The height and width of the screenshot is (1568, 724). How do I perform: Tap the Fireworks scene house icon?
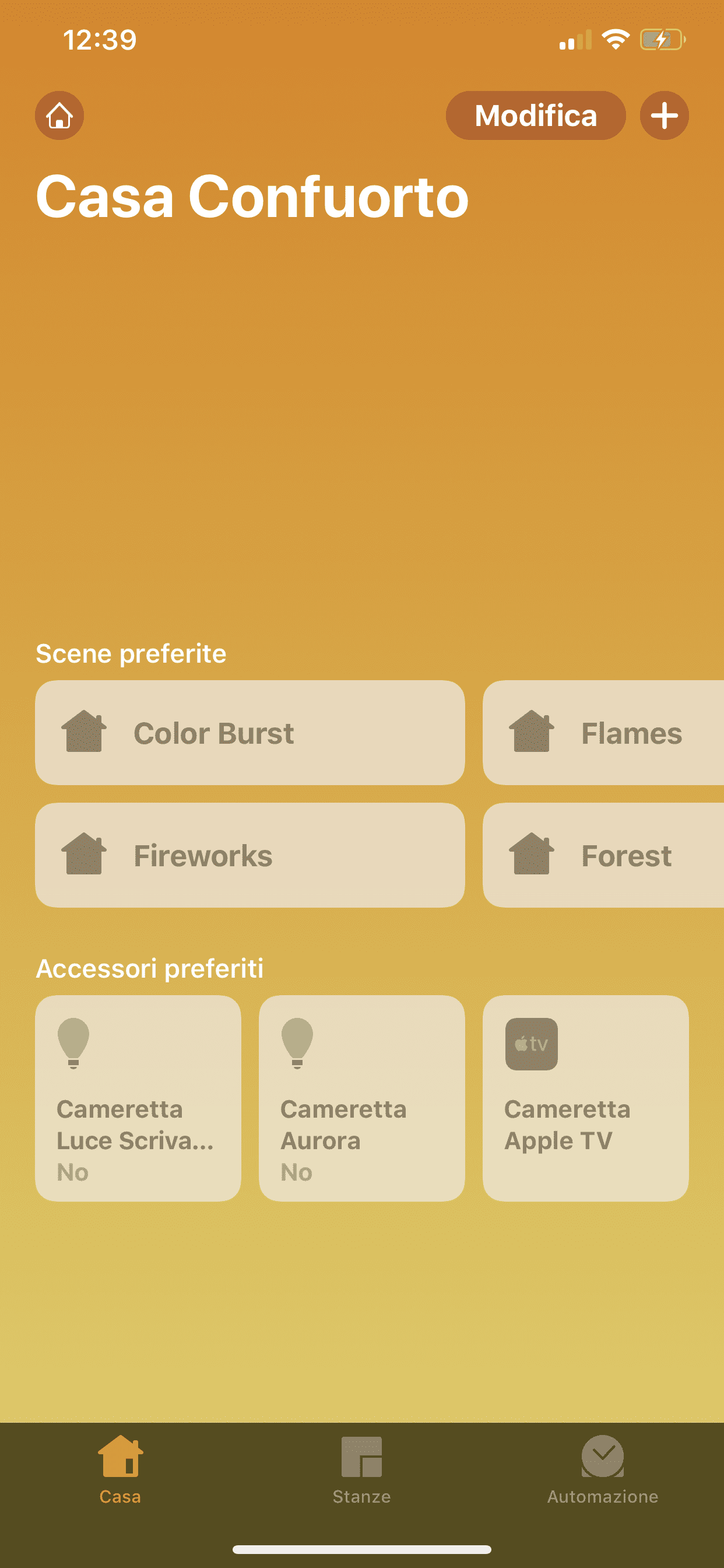(x=84, y=853)
